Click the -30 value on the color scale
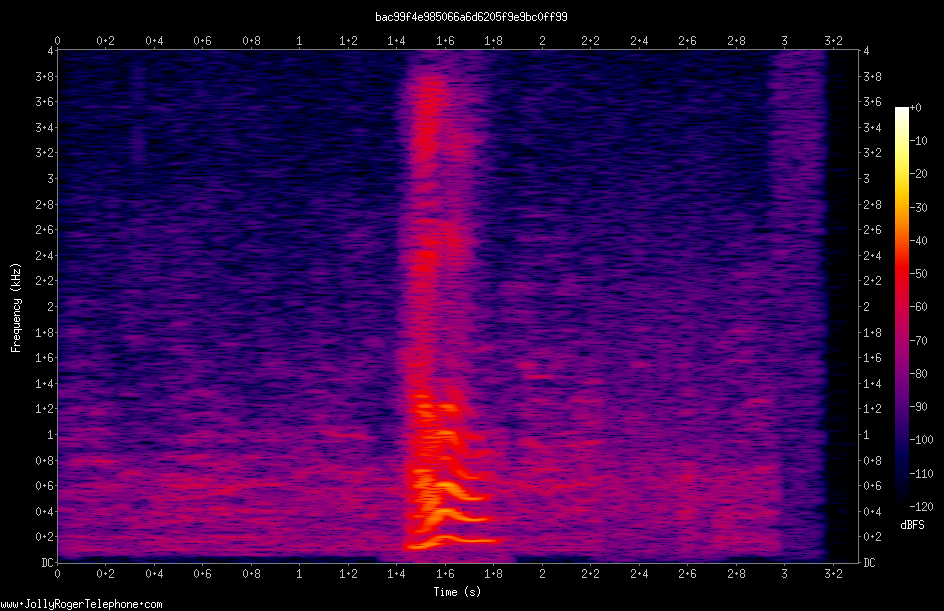944x611 pixels. [919, 208]
